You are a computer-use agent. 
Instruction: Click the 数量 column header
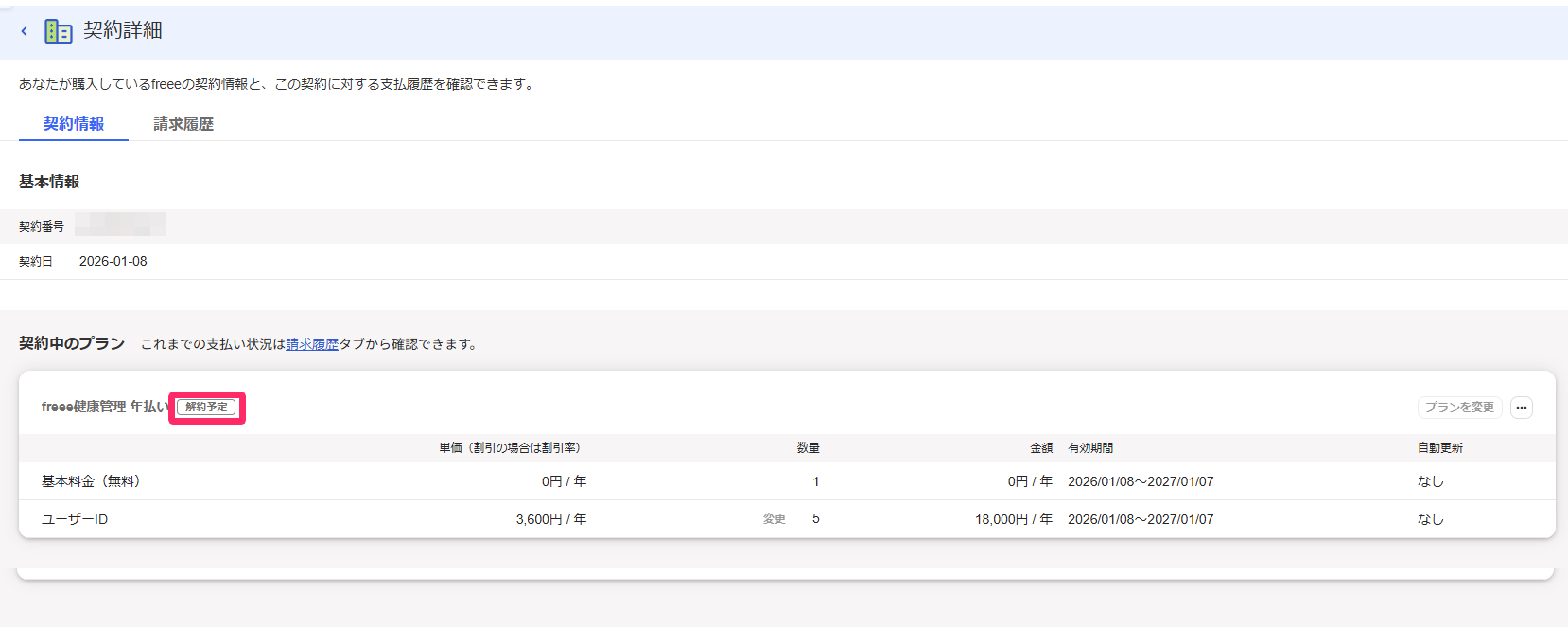point(808,448)
